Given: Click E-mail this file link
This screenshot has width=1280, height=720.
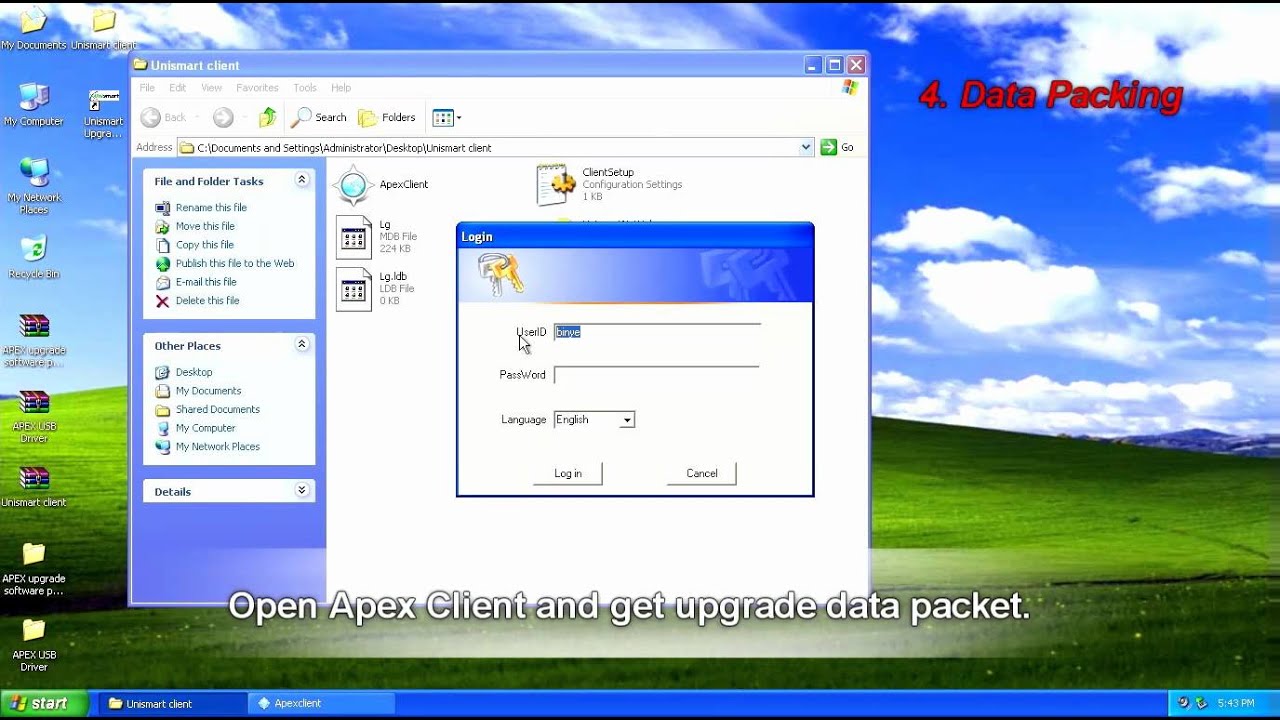Looking at the screenshot, I should click(206, 282).
